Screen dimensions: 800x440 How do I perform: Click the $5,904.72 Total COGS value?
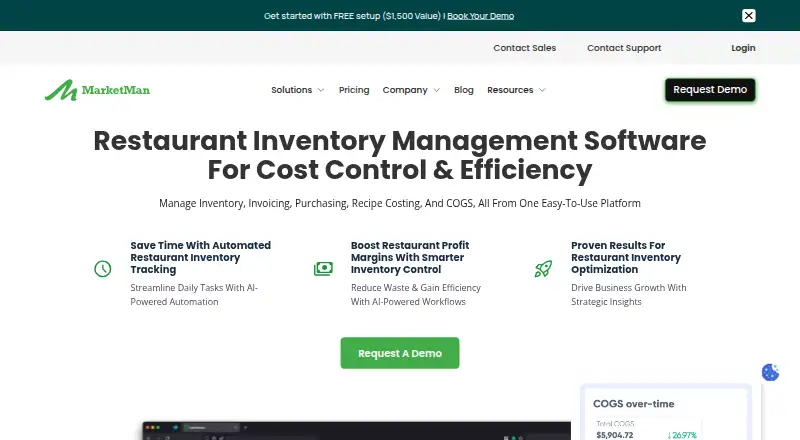pyautogui.click(x=615, y=435)
